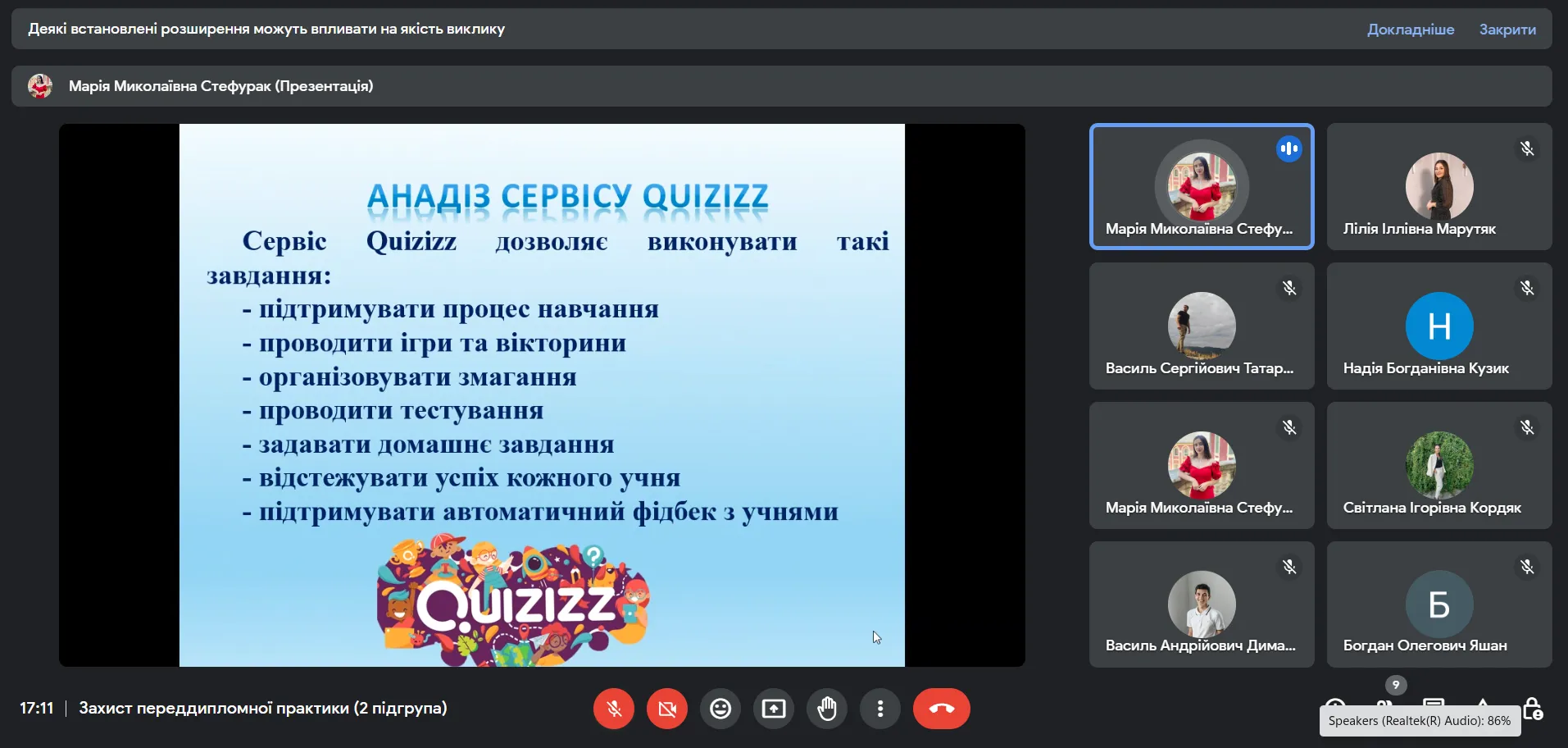Click the name label Надія Богданівна Кузик
This screenshot has width=1568, height=748.
[1426, 368]
